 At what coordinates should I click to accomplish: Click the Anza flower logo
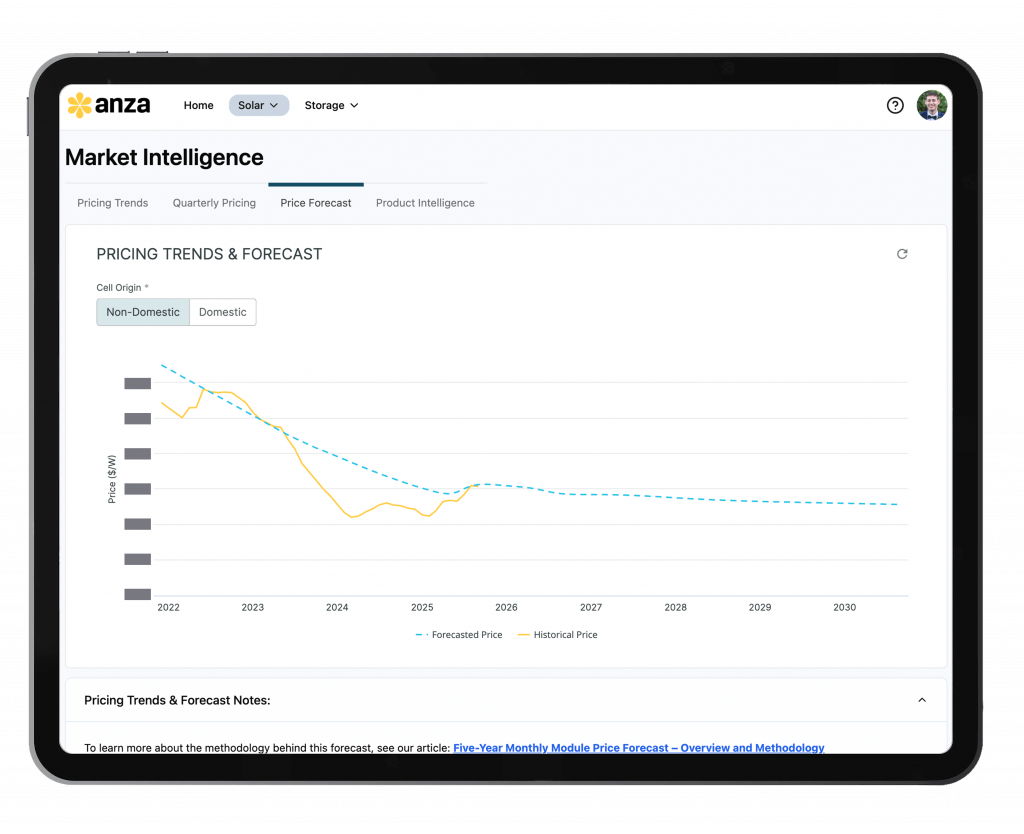79,105
